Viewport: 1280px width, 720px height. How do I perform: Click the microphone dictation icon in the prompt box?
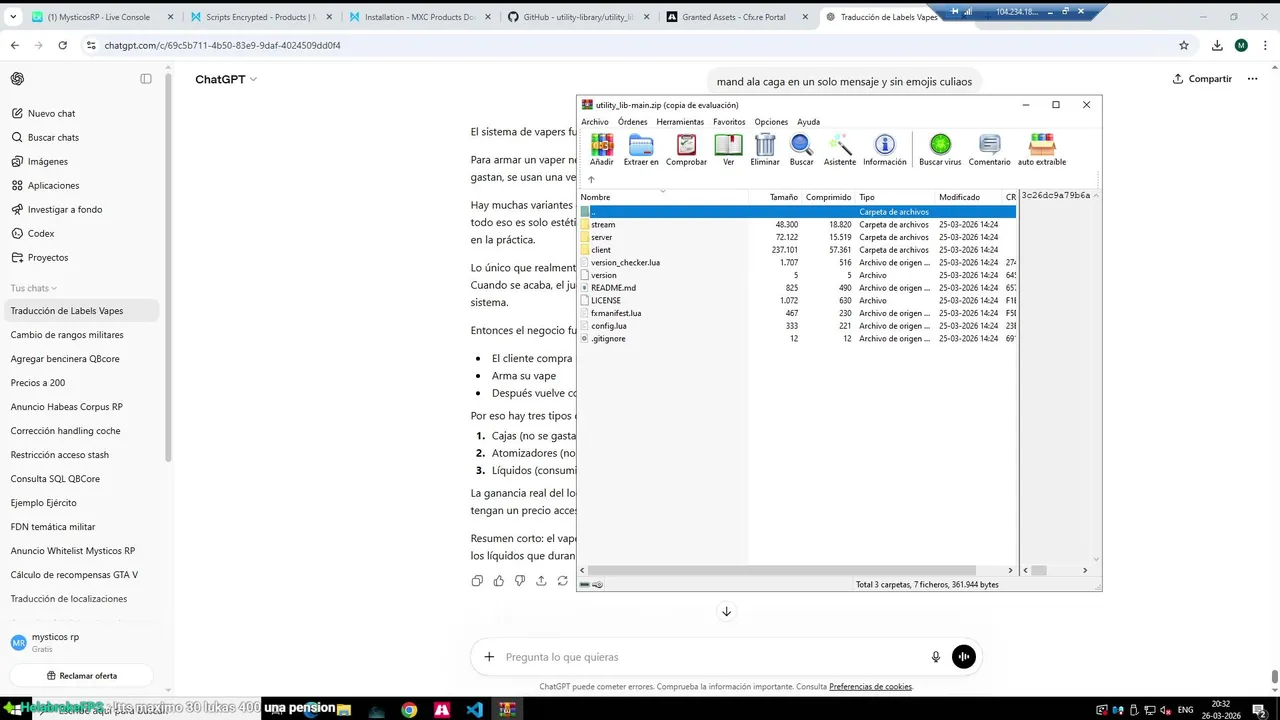tap(936, 657)
